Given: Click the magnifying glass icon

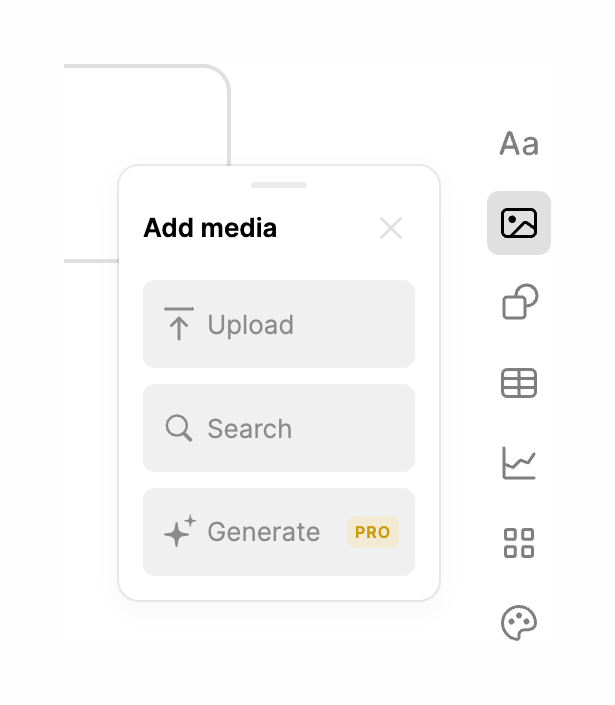Looking at the screenshot, I should tap(179, 428).
